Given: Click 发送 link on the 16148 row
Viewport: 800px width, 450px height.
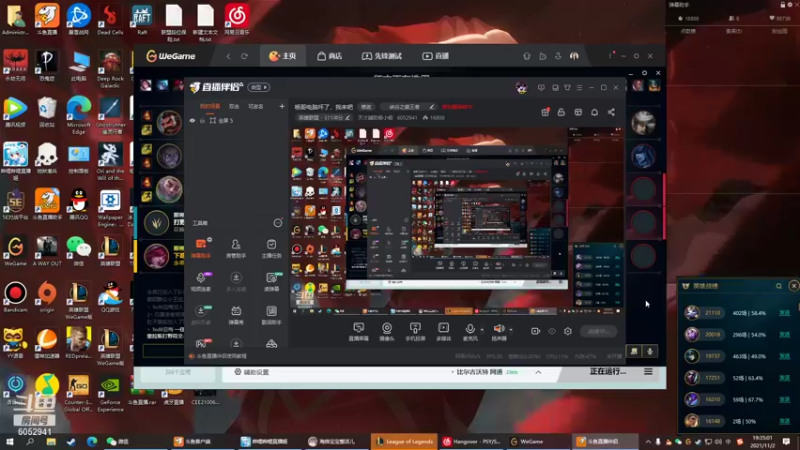Looking at the screenshot, I should [784, 421].
